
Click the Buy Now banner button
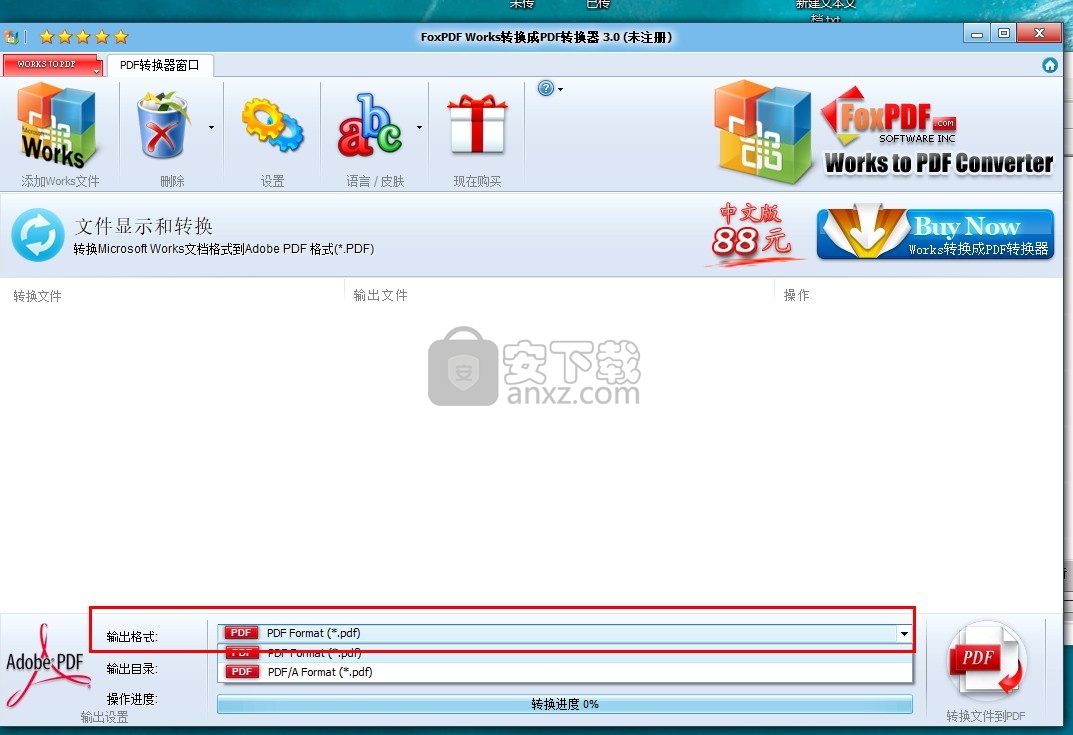coord(935,234)
